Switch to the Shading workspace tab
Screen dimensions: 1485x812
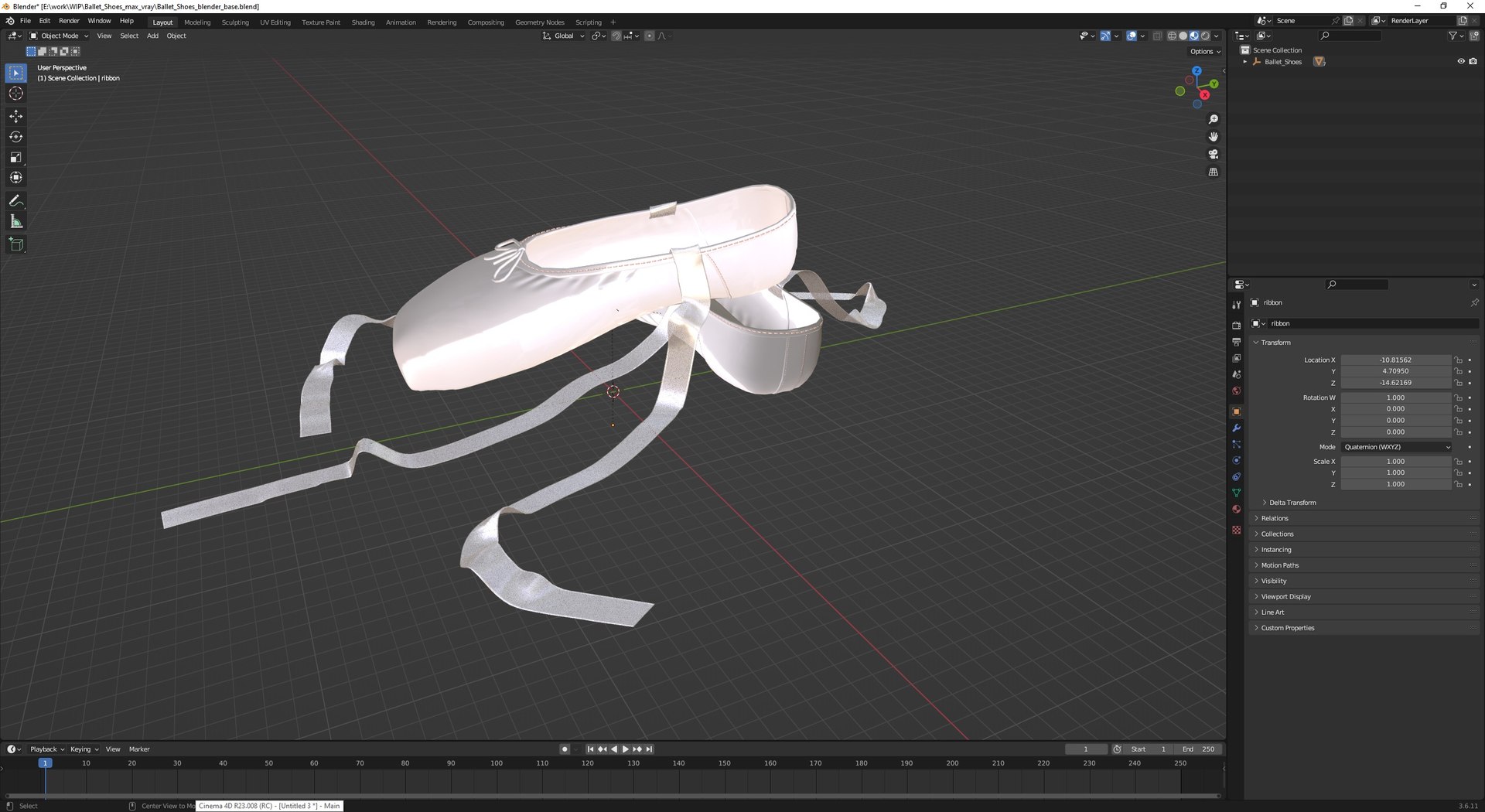(363, 22)
